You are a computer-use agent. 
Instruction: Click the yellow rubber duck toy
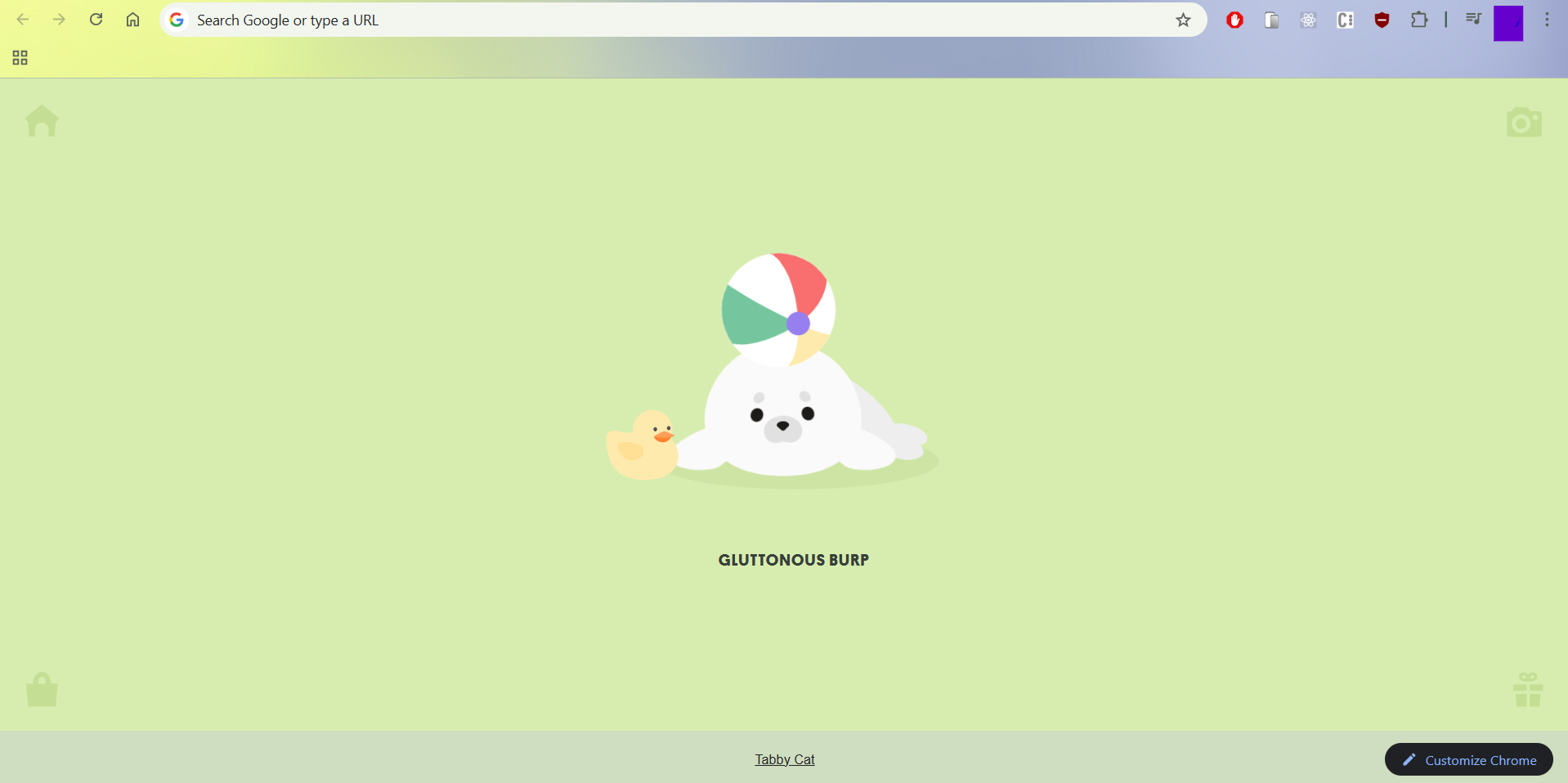(x=642, y=446)
